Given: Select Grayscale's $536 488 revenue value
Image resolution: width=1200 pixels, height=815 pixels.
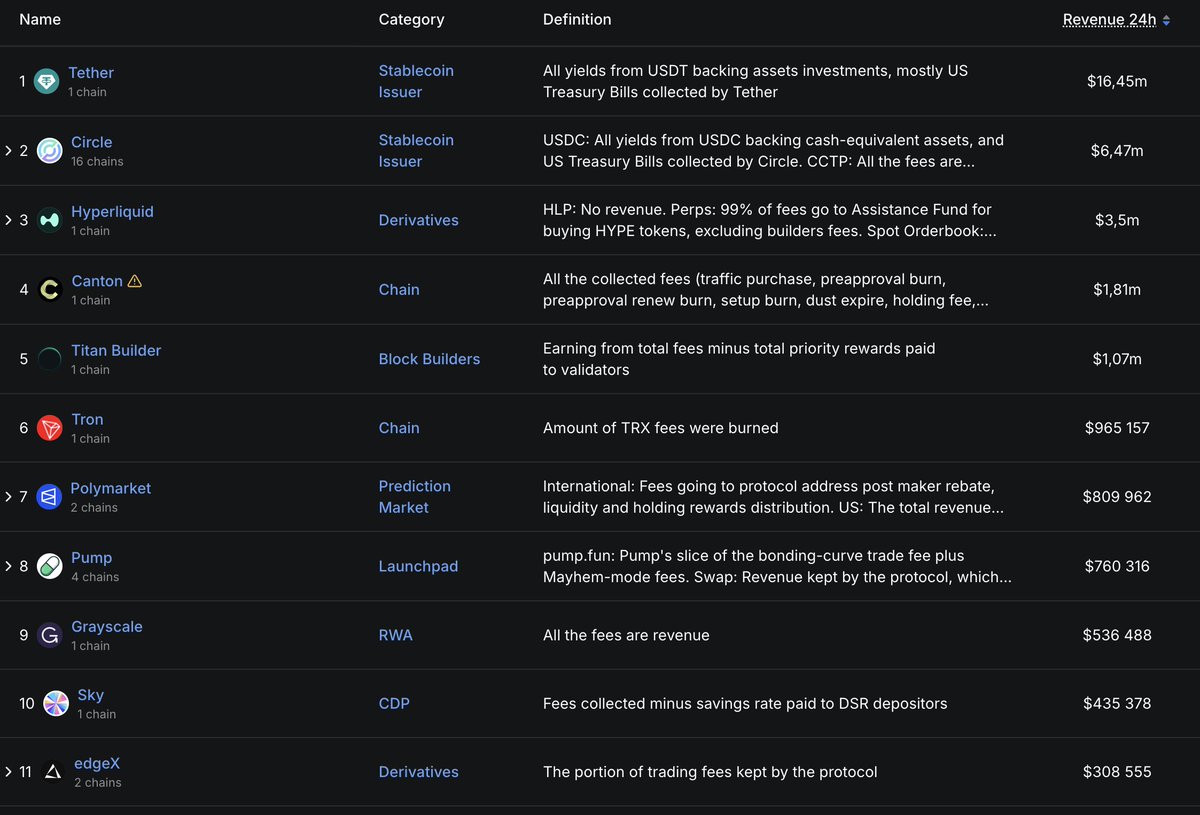Looking at the screenshot, I should (1117, 635).
